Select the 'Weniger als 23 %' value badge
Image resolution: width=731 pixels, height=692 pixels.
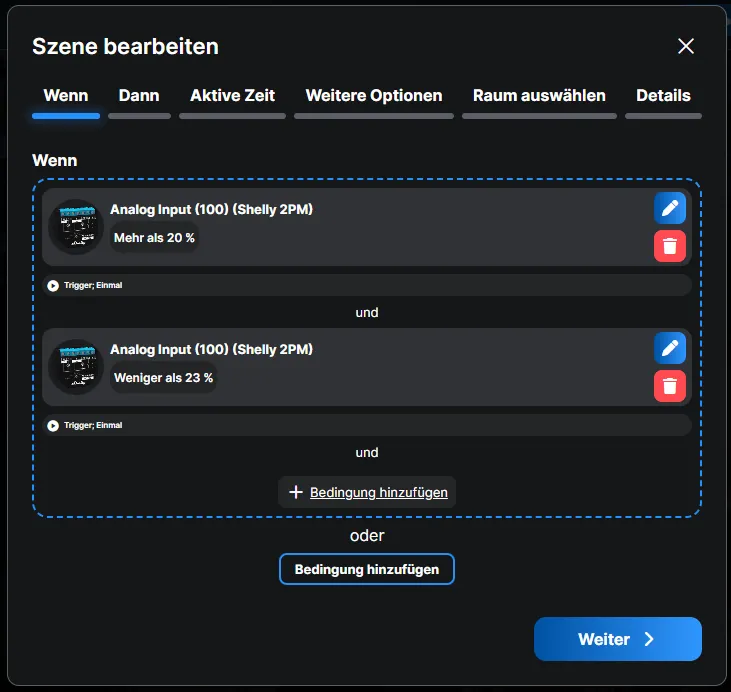pyautogui.click(x=163, y=378)
